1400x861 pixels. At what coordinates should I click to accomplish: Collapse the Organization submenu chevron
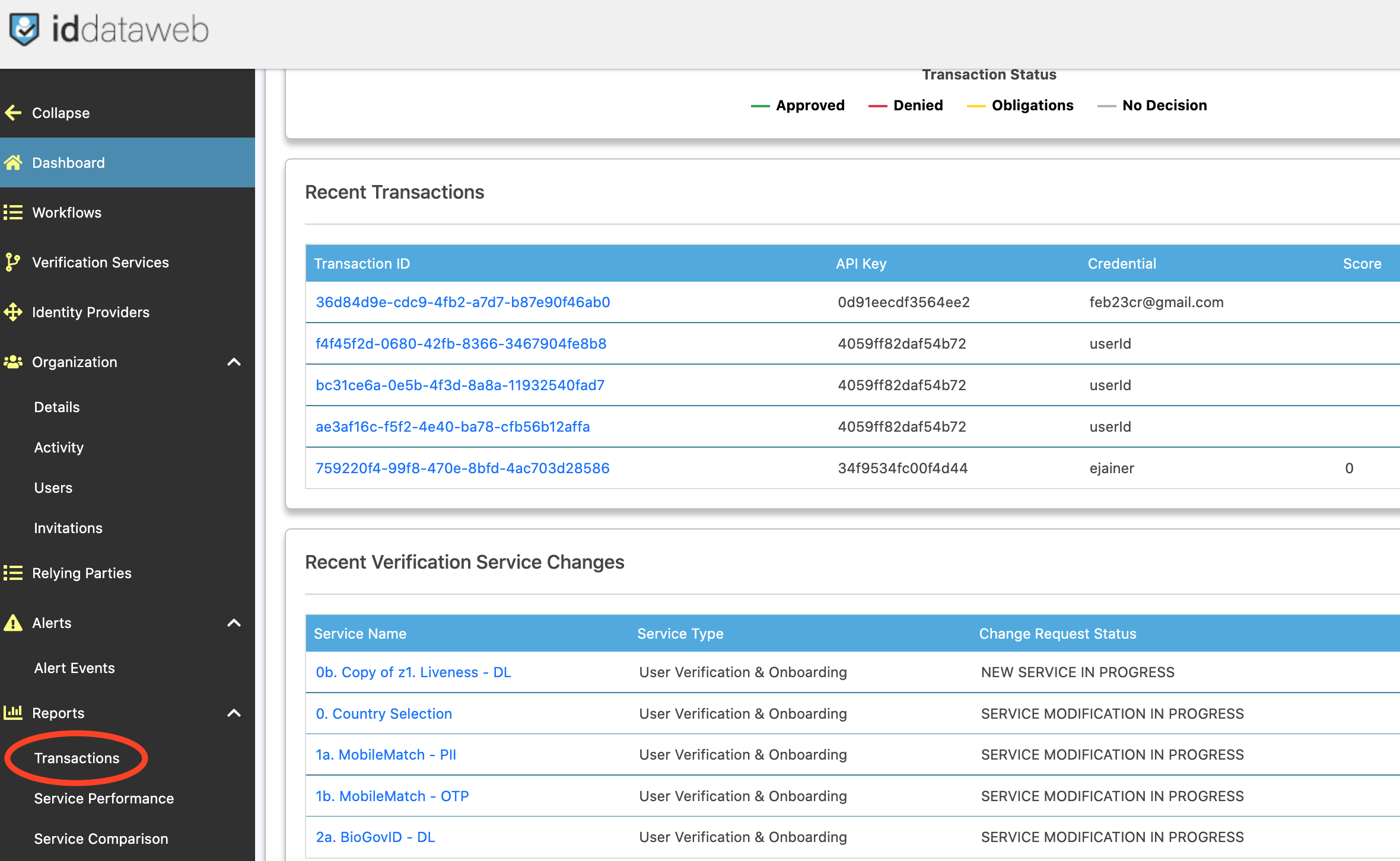(234, 362)
